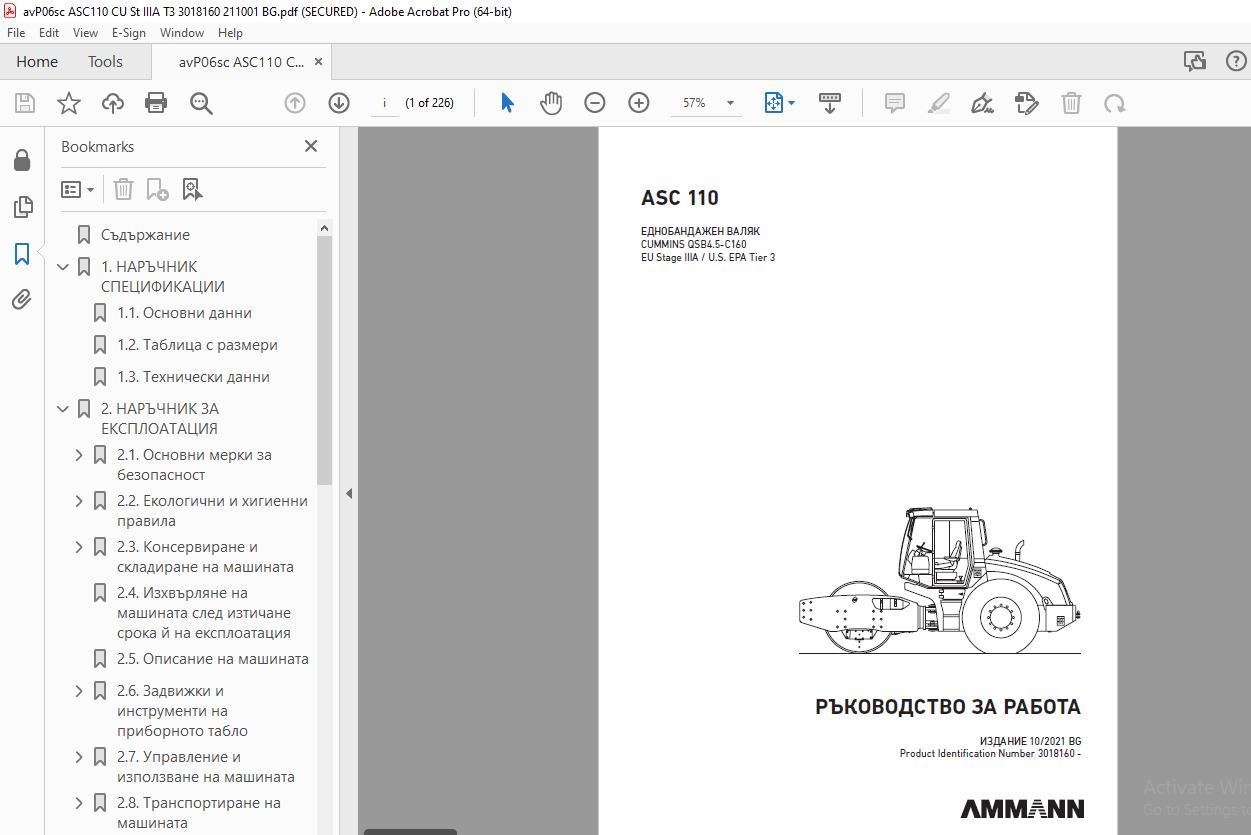
Task: Open the File menu
Action: tap(16, 32)
